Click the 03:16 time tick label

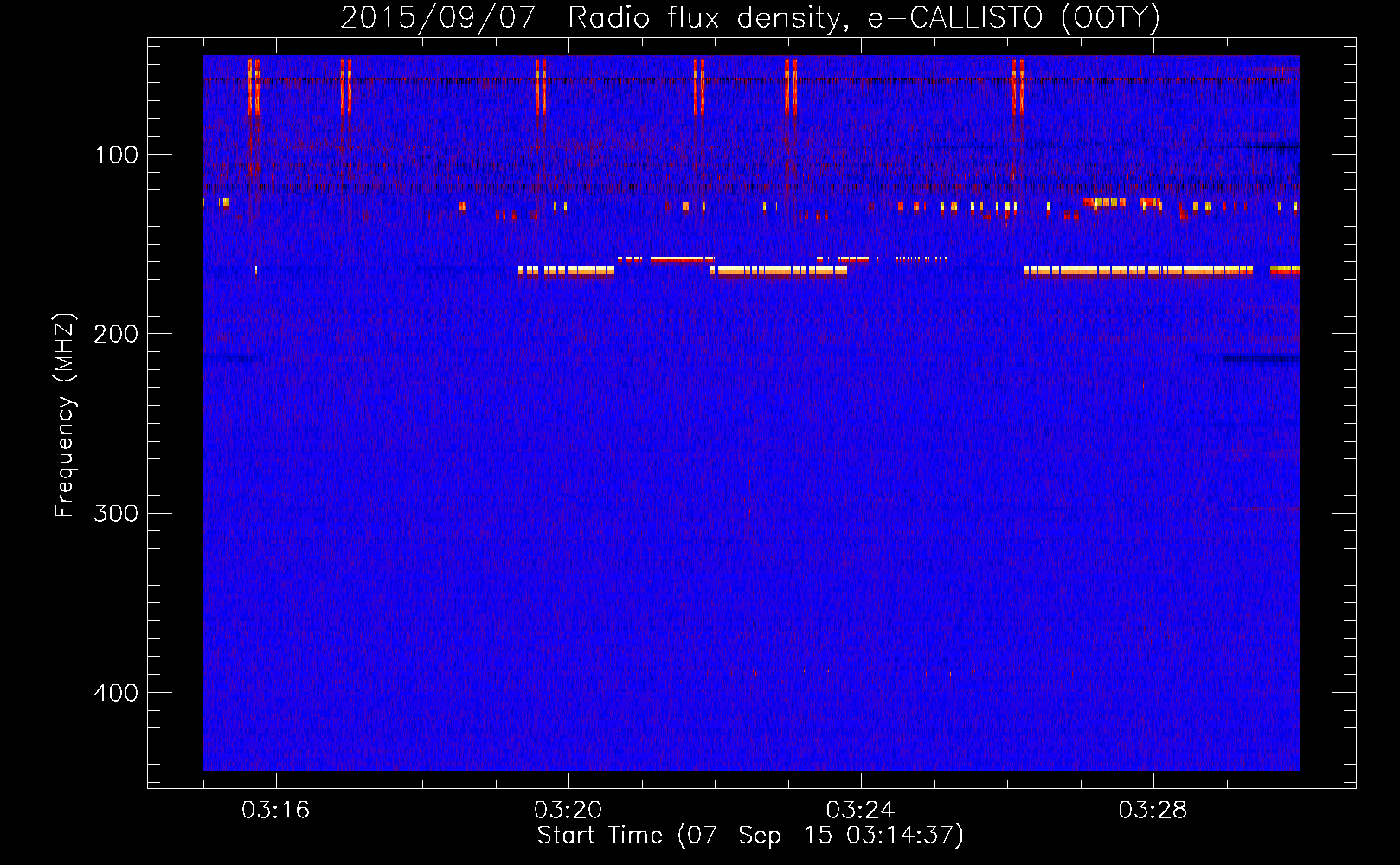click(275, 811)
